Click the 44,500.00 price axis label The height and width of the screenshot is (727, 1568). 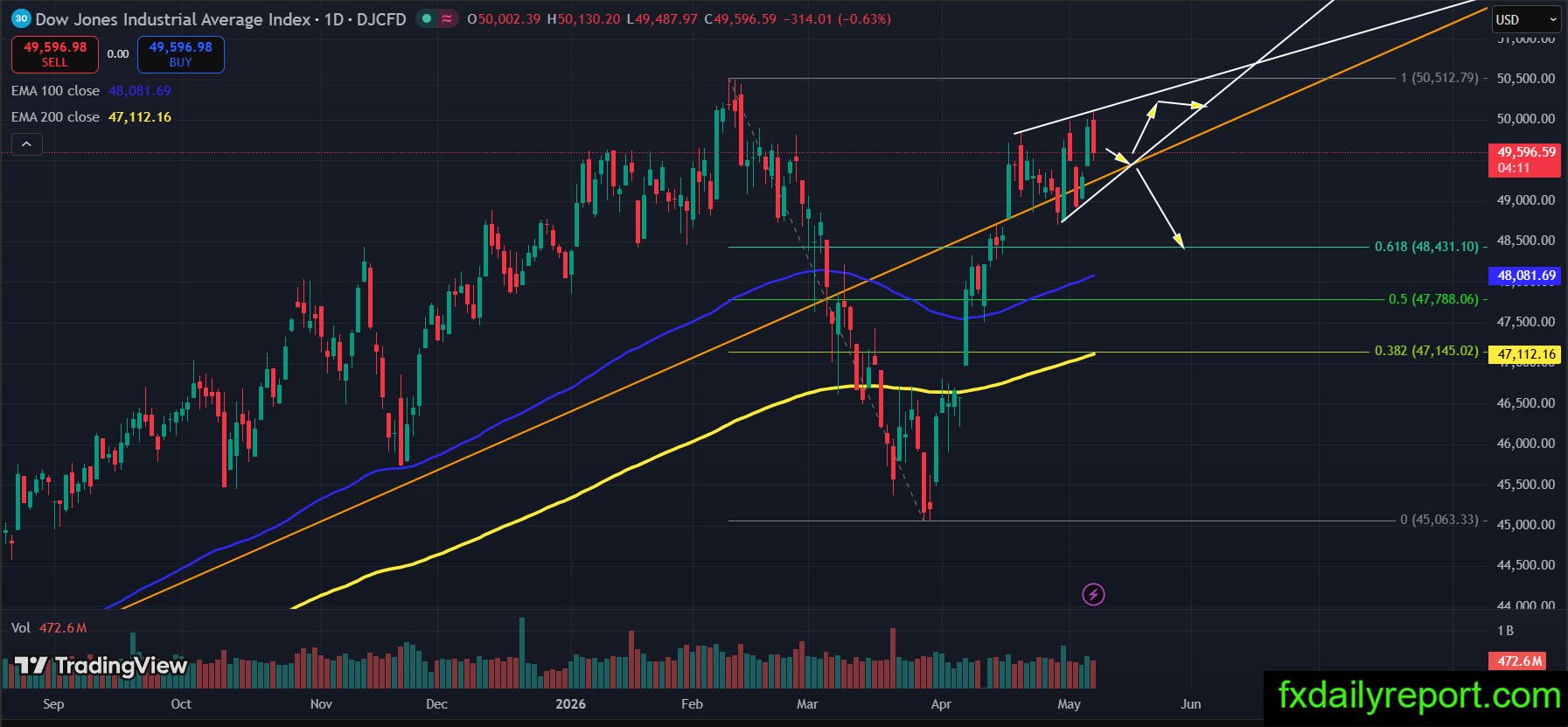coord(1526,565)
